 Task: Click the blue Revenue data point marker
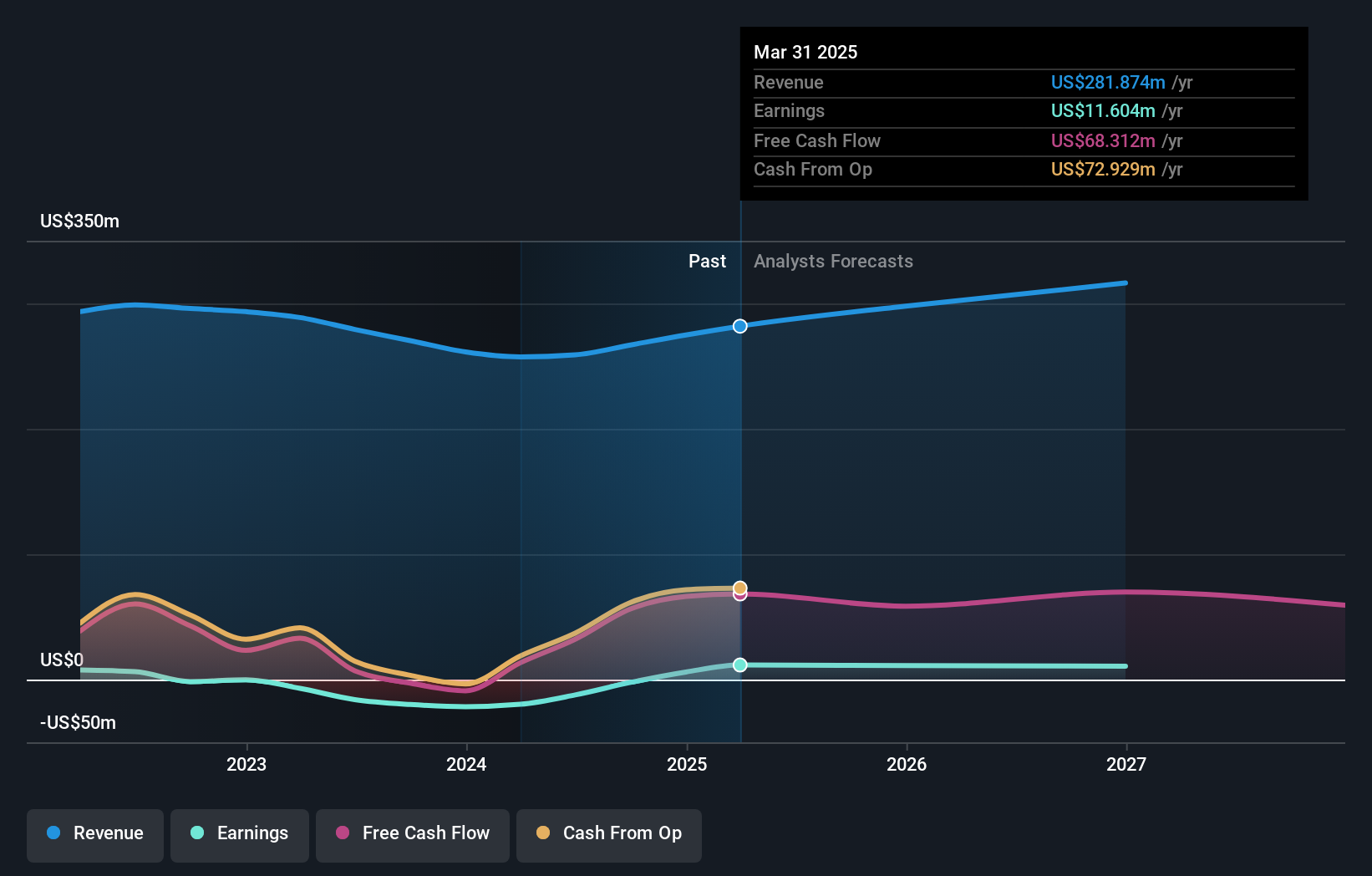(x=740, y=326)
